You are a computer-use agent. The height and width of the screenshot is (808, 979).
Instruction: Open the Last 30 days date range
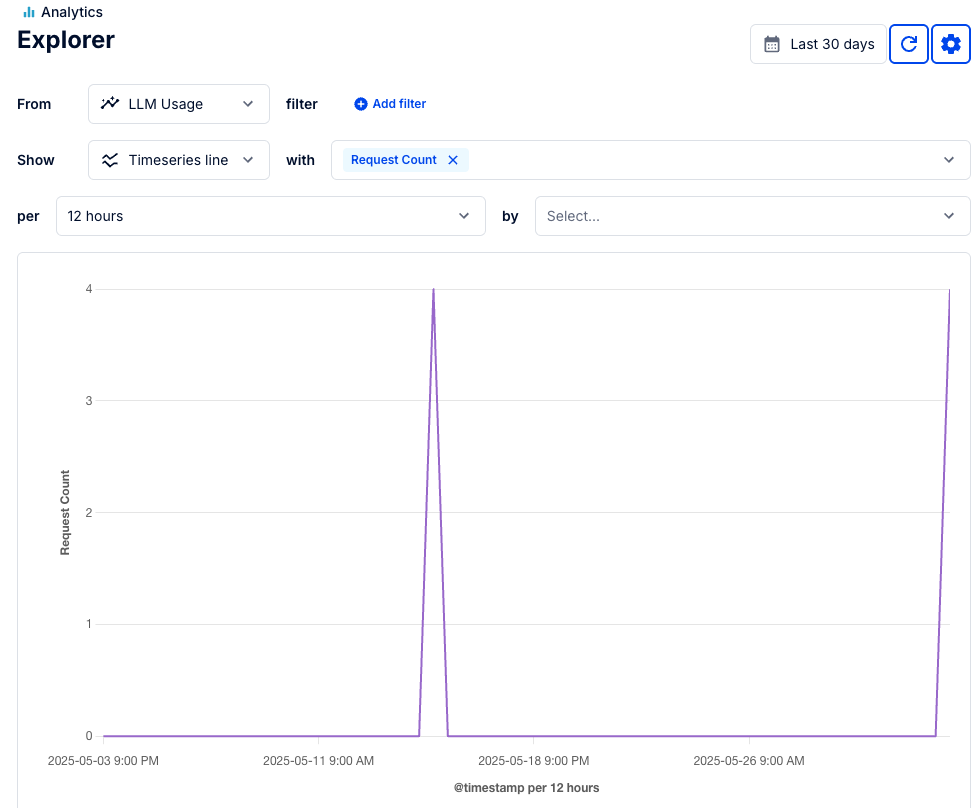point(818,44)
